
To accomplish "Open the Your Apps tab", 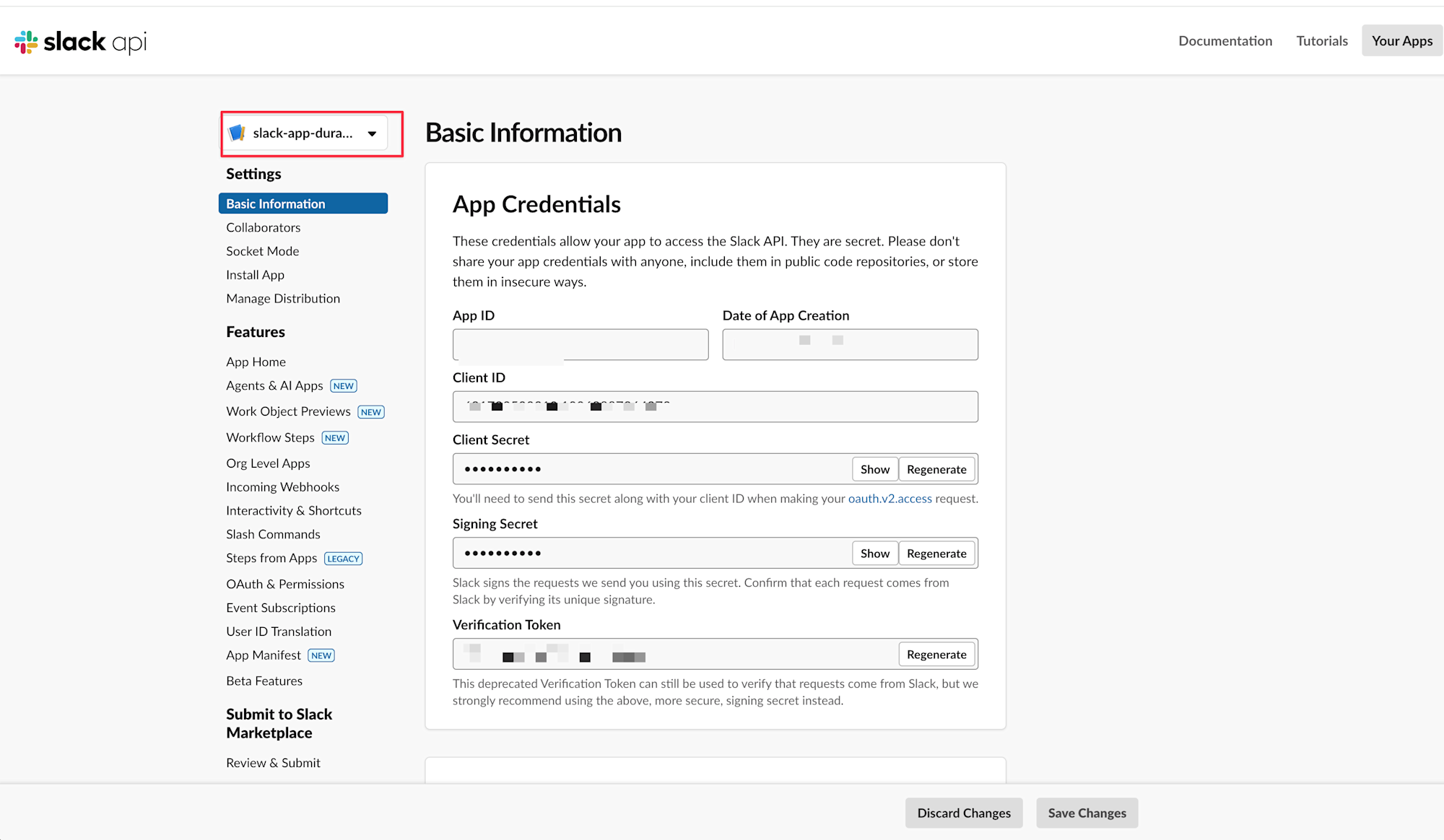I will [1401, 40].
